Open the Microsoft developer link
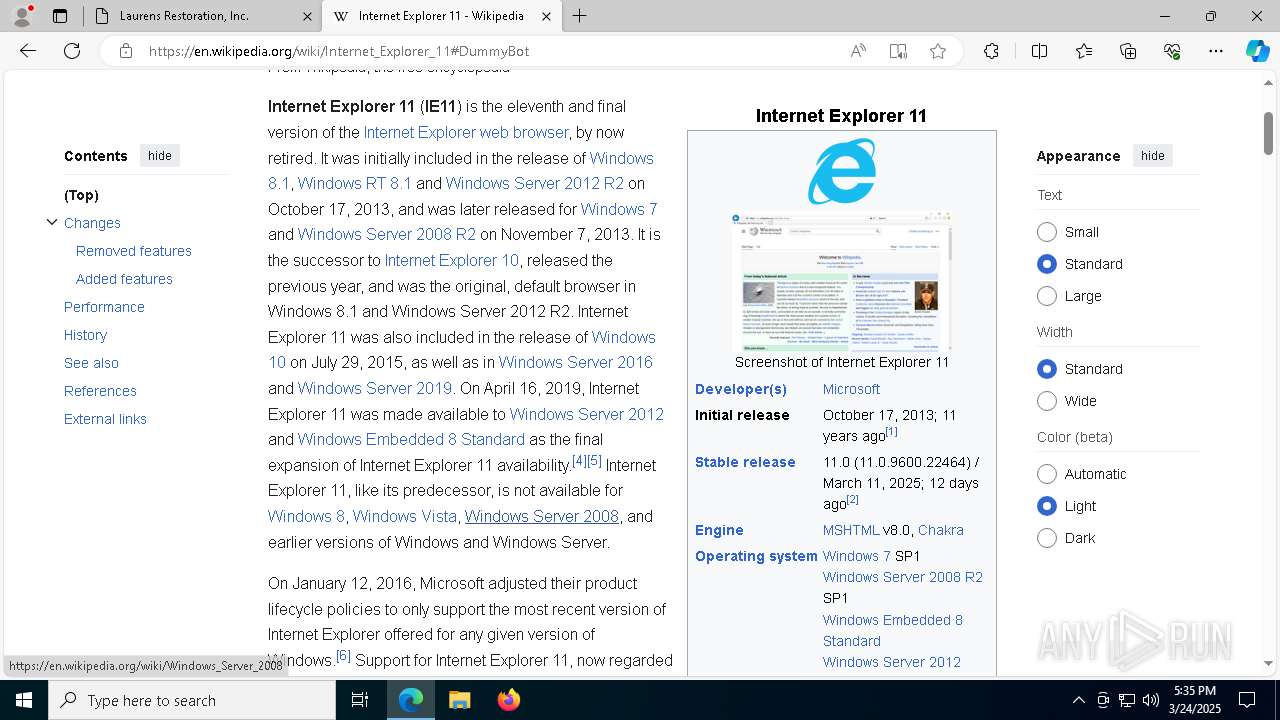Screen dimensions: 1280x720 [851, 389]
